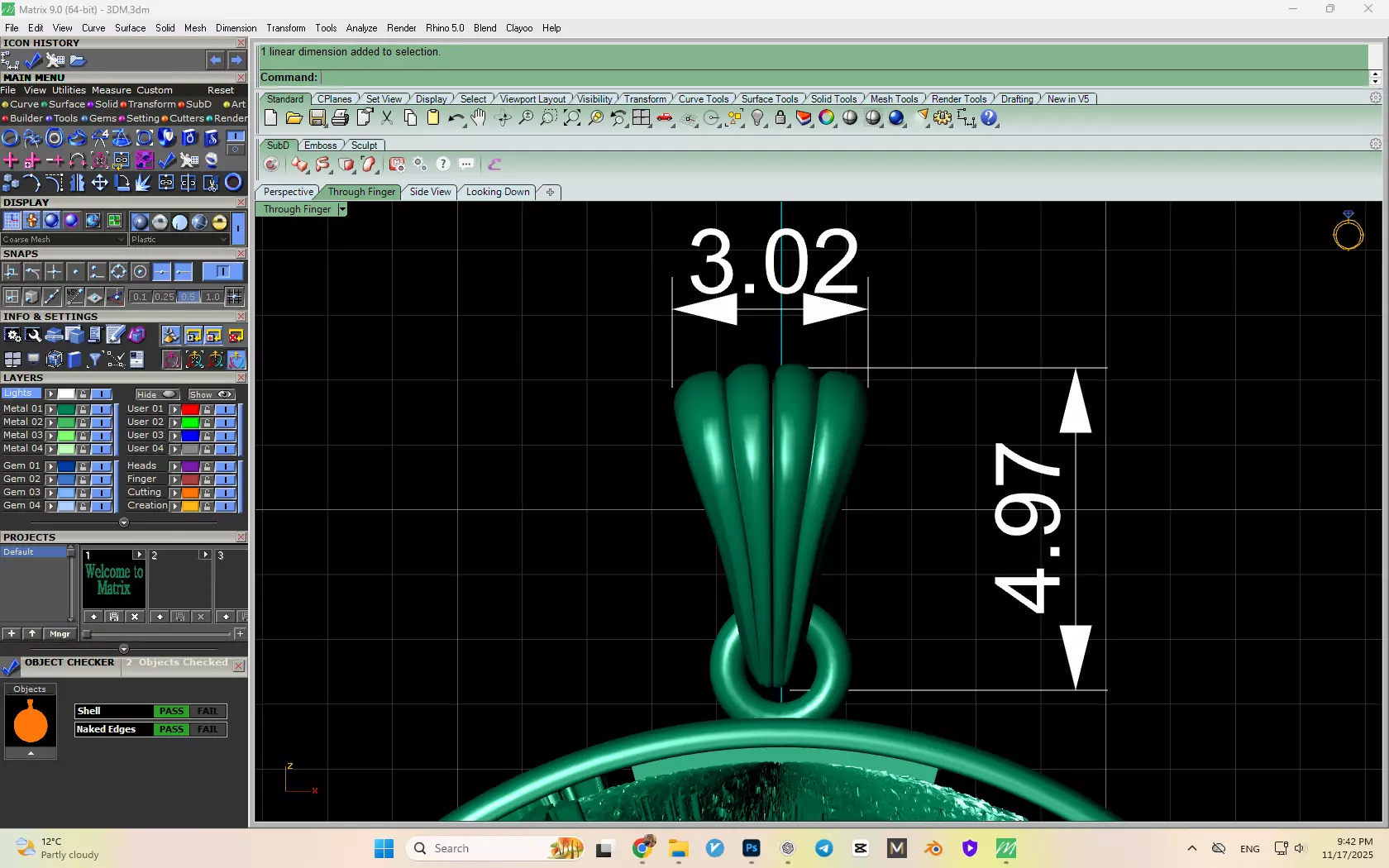Click the padlock icon in Standard toolbar
The width and height of the screenshot is (1389, 868).
pos(780,118)
